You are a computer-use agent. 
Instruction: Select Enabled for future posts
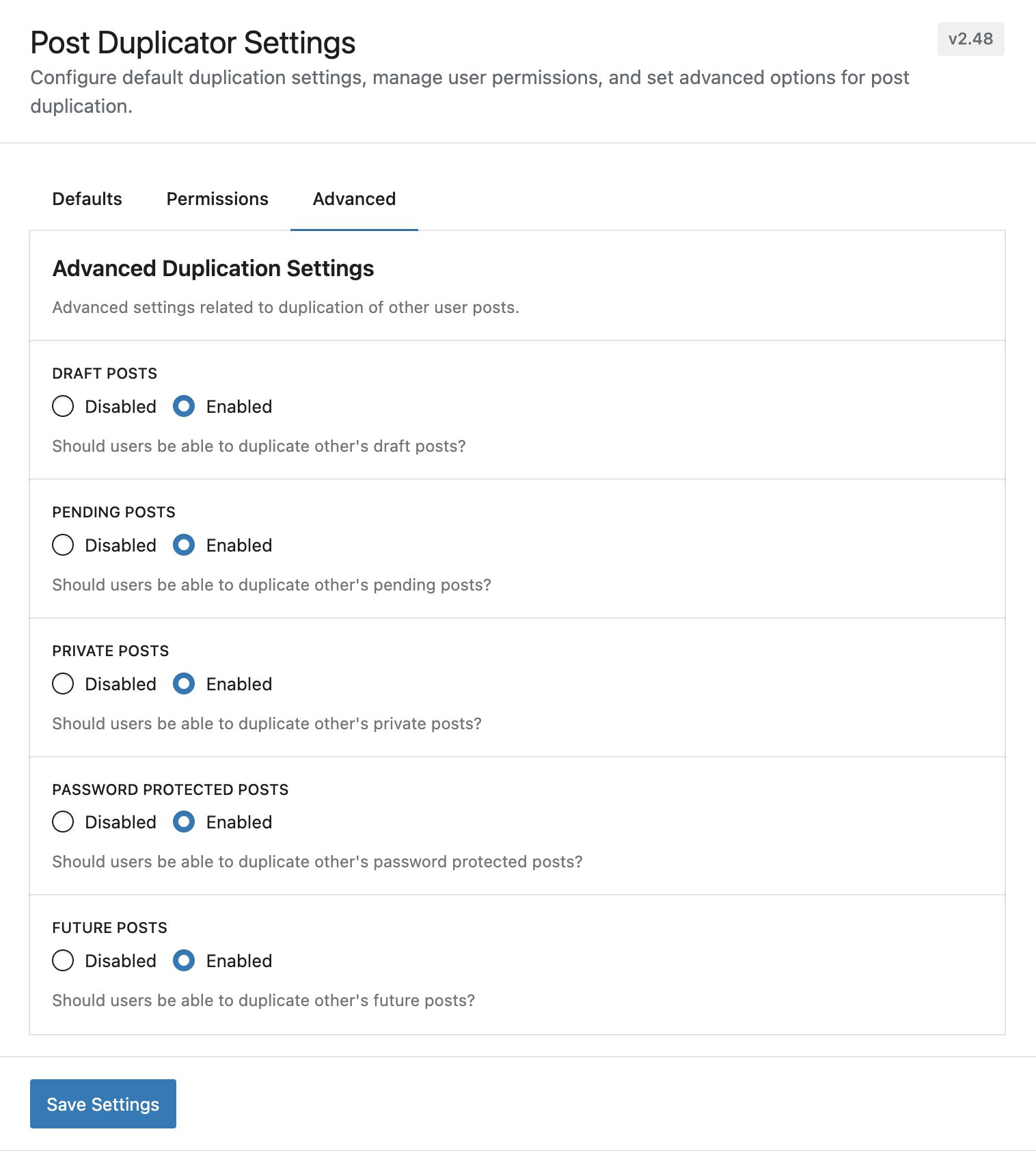click(184, 960)
